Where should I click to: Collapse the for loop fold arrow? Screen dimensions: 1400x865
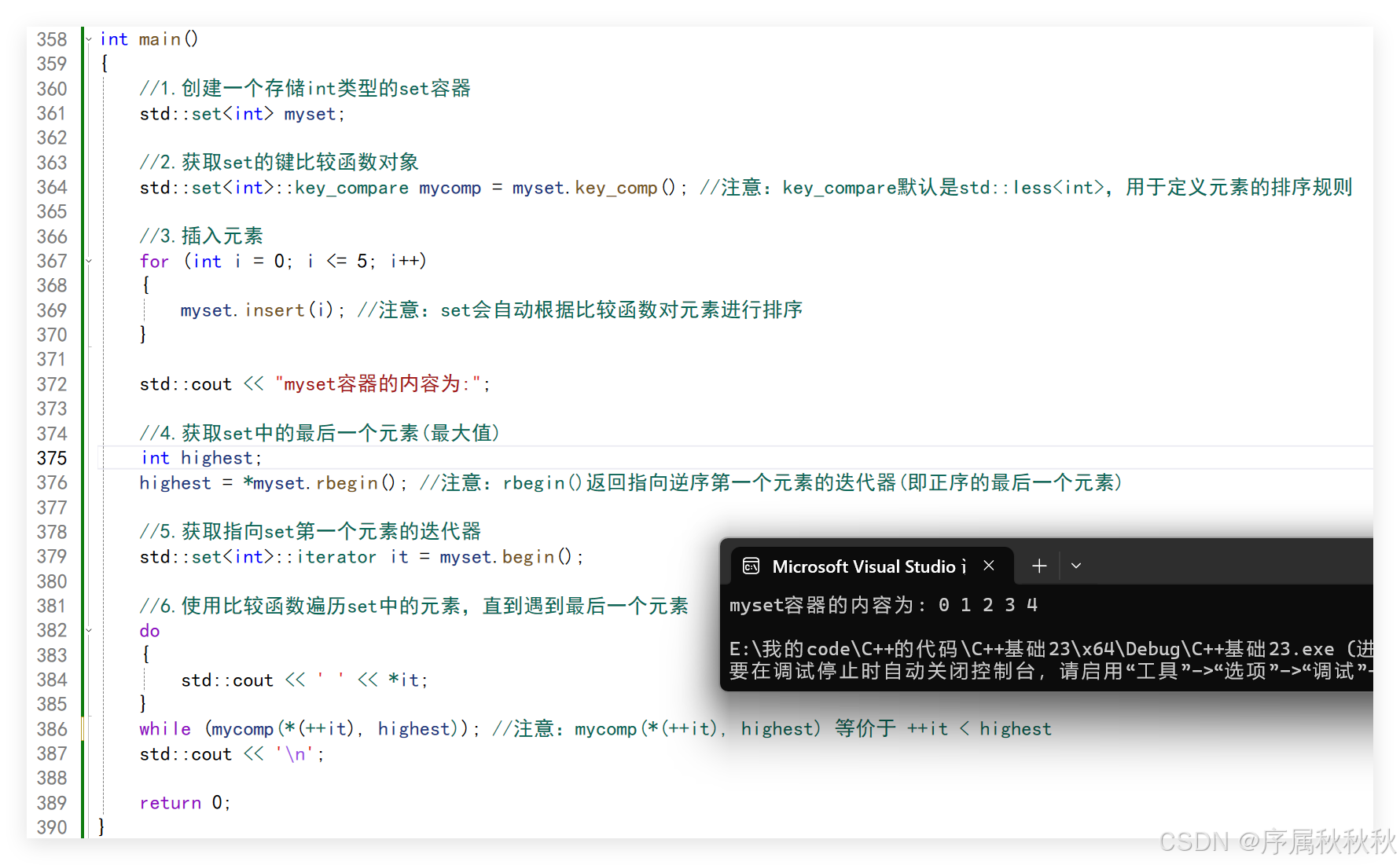89,261
